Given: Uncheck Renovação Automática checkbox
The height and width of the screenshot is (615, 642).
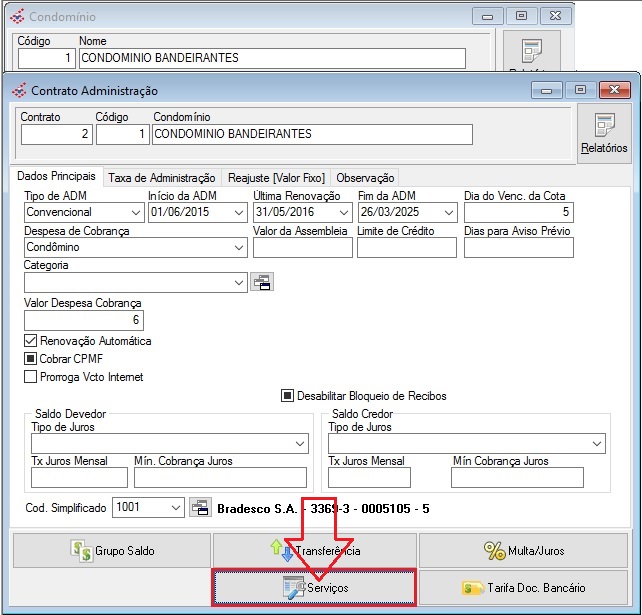Looking at the screenshot, I should tap(30, 341).
